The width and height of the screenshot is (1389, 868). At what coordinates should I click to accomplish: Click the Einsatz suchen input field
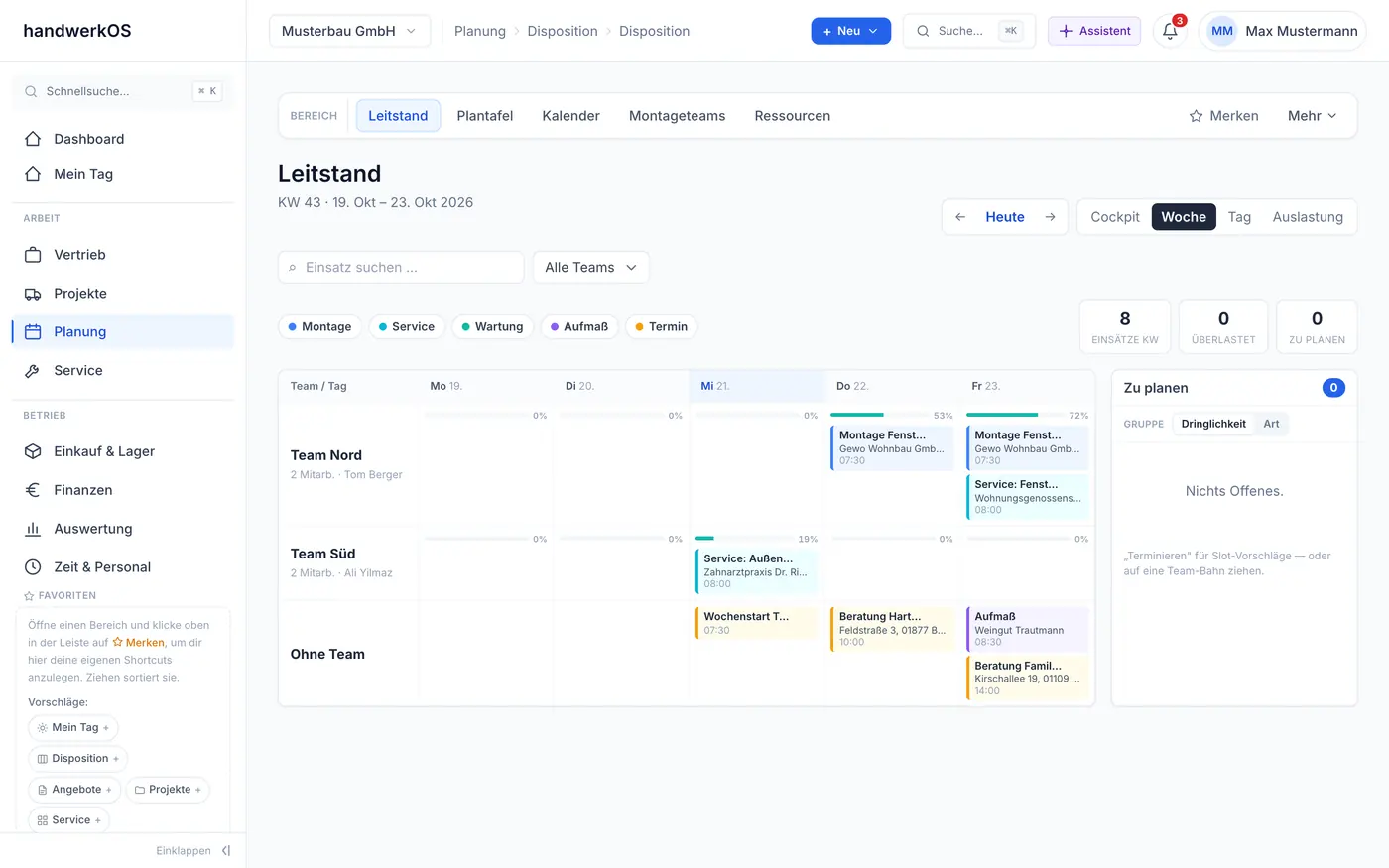[x=401, y=267]
